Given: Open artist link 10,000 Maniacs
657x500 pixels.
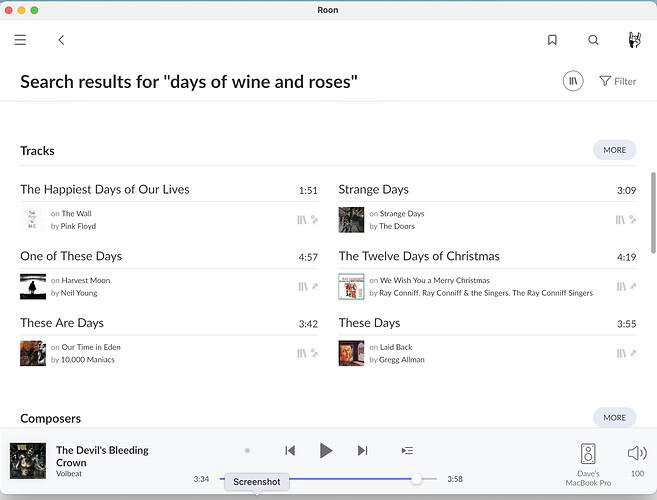Looking at the screenshot, I should point(88,360).
